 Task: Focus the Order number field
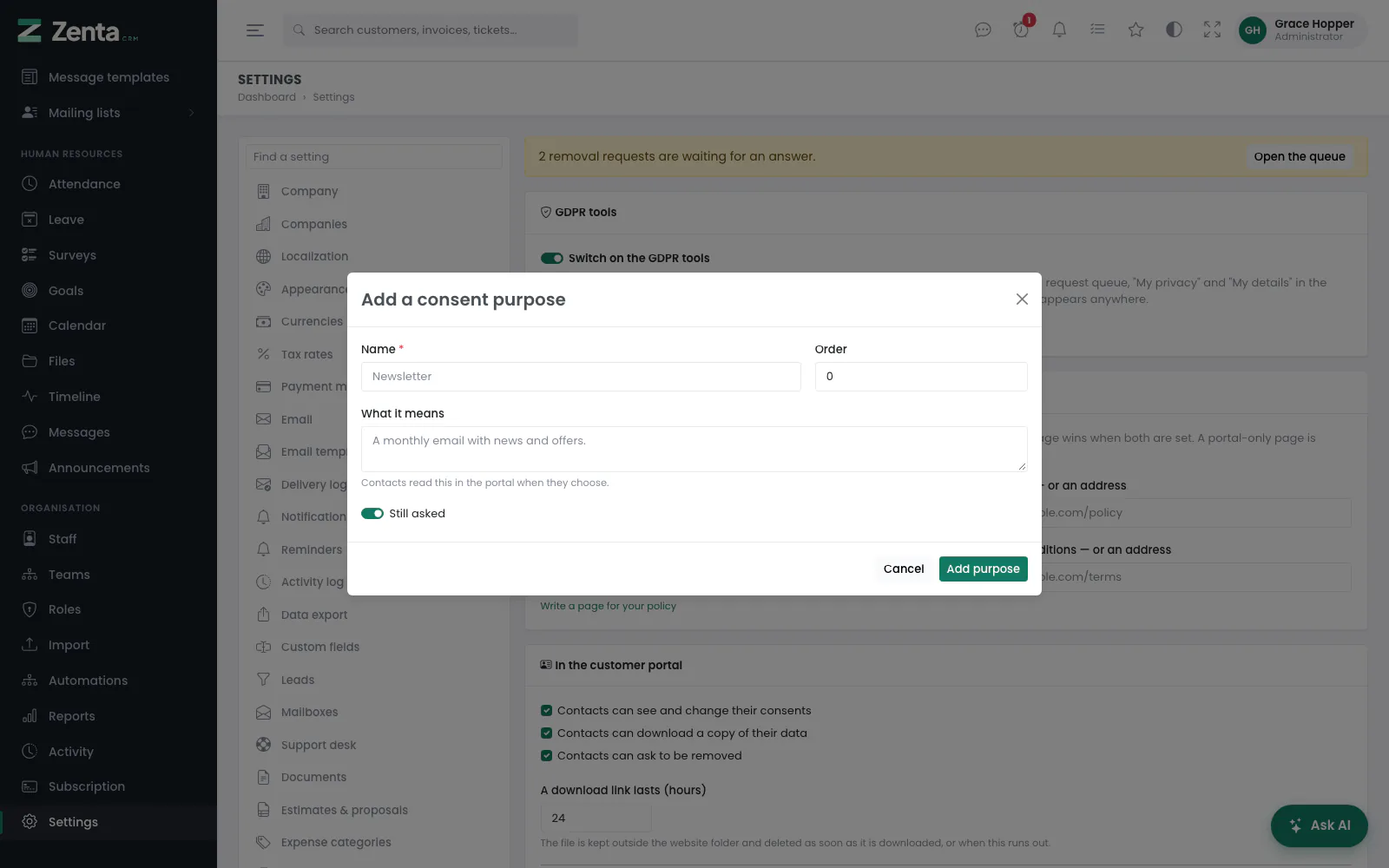point(921,377)
